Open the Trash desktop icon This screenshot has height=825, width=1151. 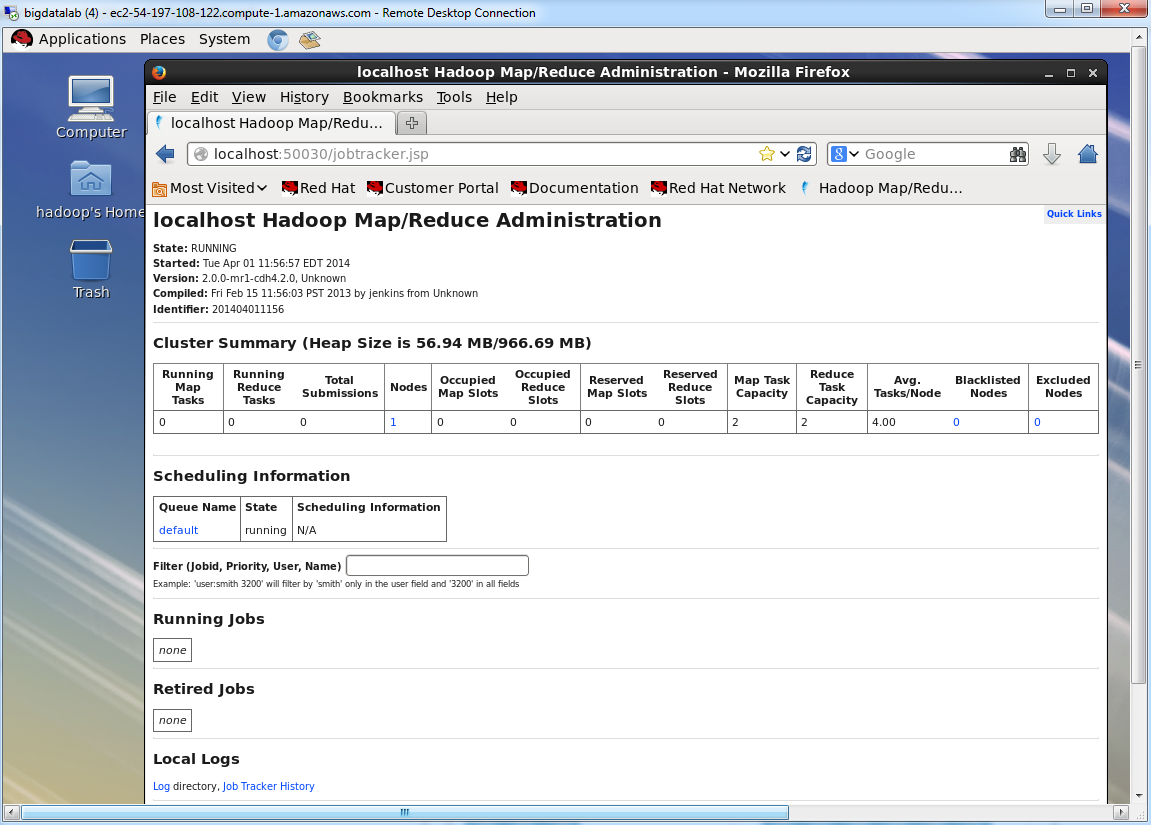click(x=91, y=269)
